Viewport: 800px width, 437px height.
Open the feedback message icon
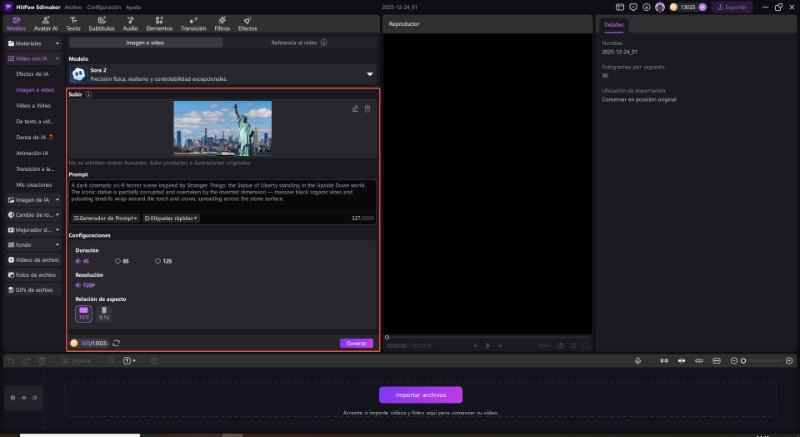(x=633, y=7)
